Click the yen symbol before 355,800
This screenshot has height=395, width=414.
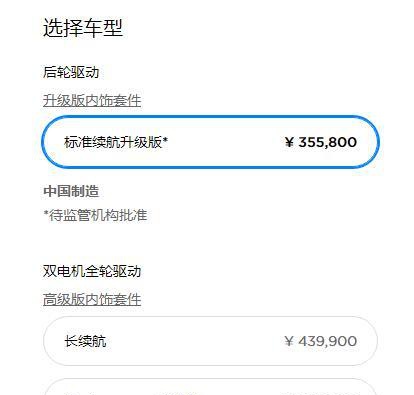tap(290, 143)
